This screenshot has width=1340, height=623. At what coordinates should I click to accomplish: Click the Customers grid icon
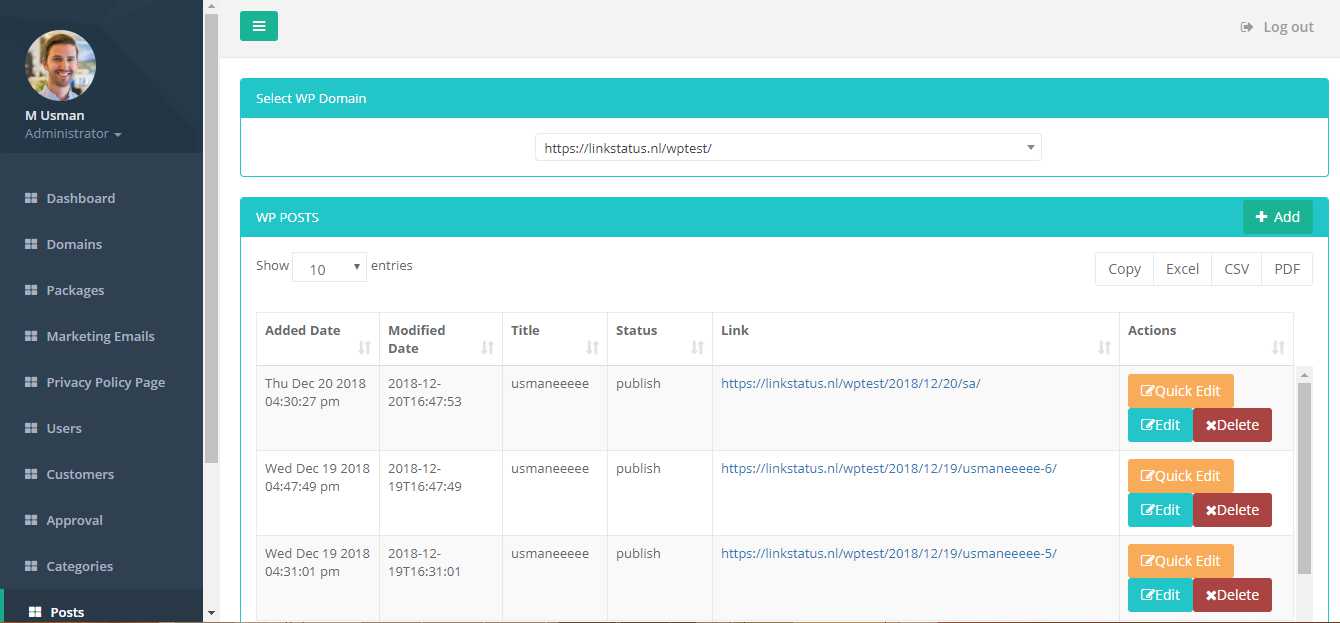click(31, 474)
